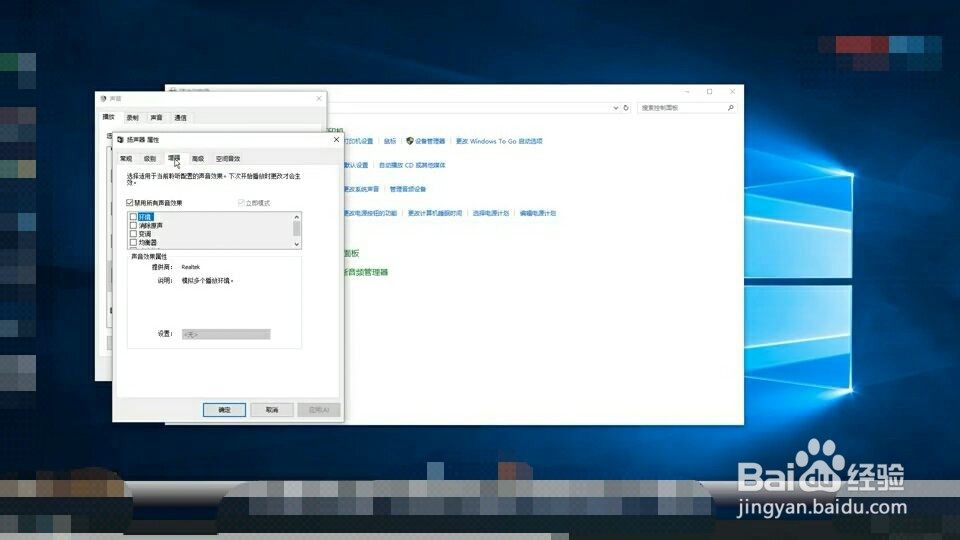Open the 设备管理器 link
Image resolution: width=960 pixels, height=540 pixels.
point(430,141)
